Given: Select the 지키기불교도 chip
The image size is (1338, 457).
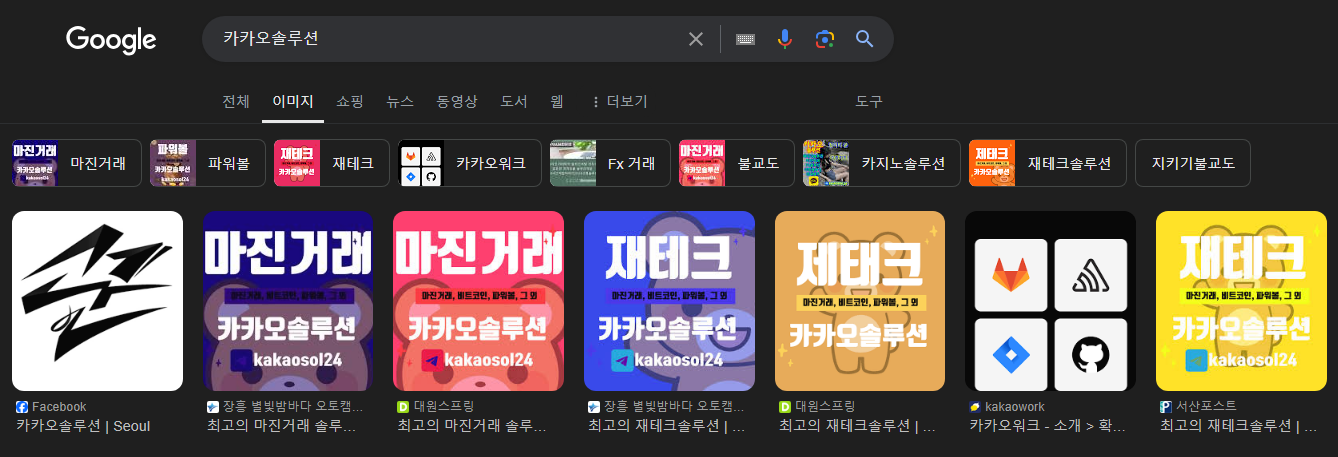Looking at the screenshot, I should (1193, 163).
